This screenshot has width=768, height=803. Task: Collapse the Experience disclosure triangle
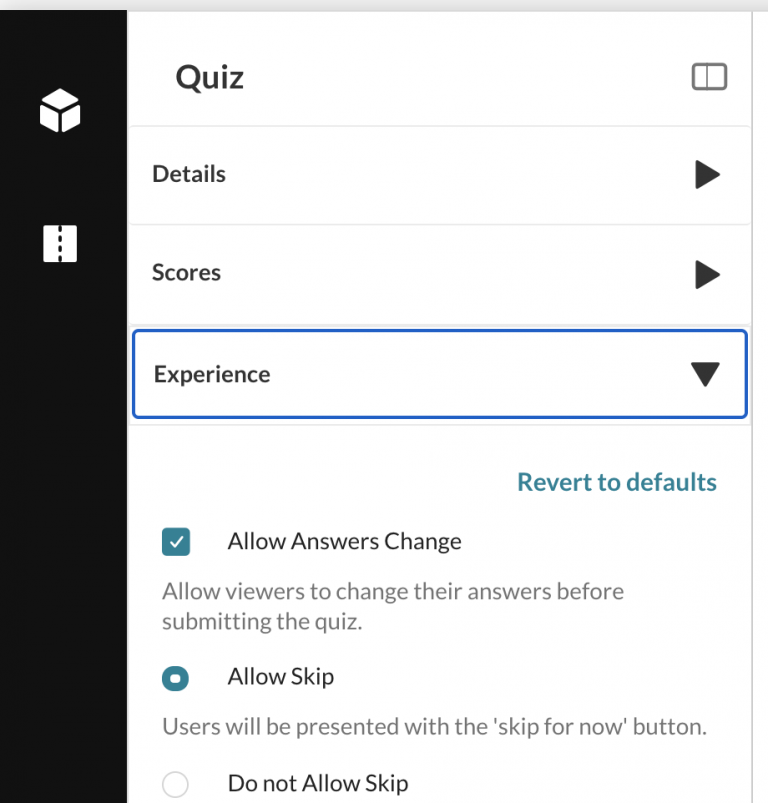click(705, 373)
